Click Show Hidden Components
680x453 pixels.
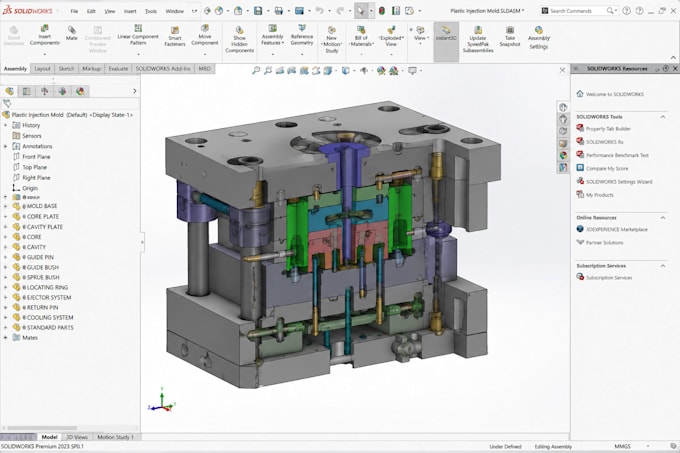click(239, 39)
